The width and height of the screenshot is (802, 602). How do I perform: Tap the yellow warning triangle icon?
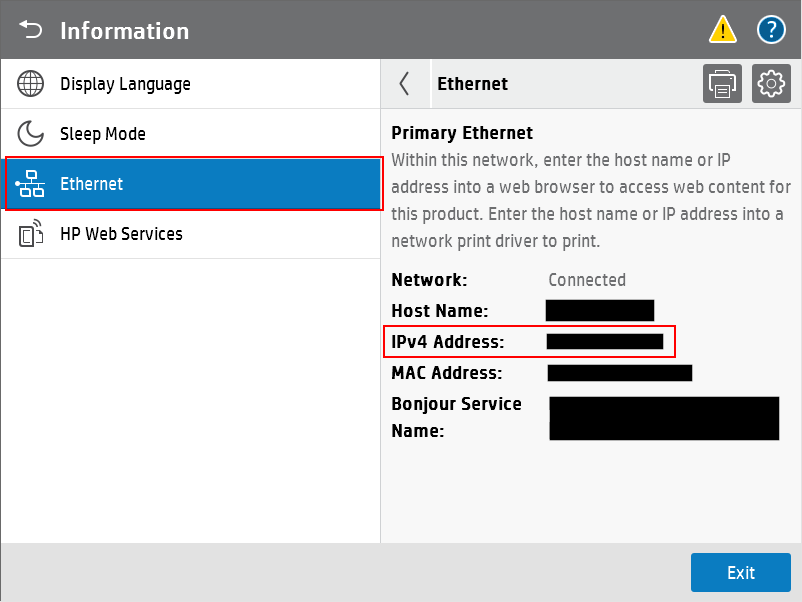722,30
